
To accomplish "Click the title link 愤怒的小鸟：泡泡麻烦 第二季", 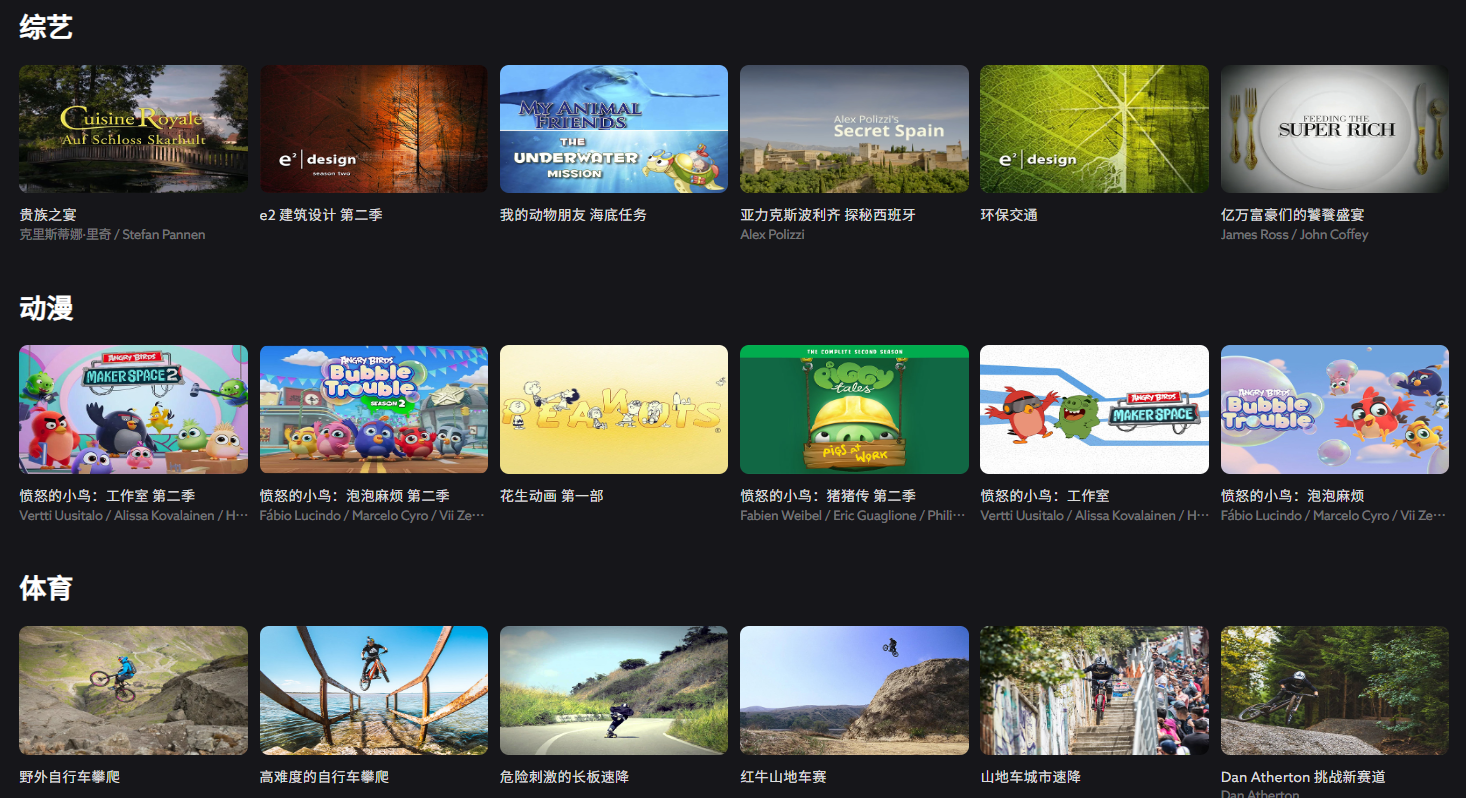I will click(354, 496).
